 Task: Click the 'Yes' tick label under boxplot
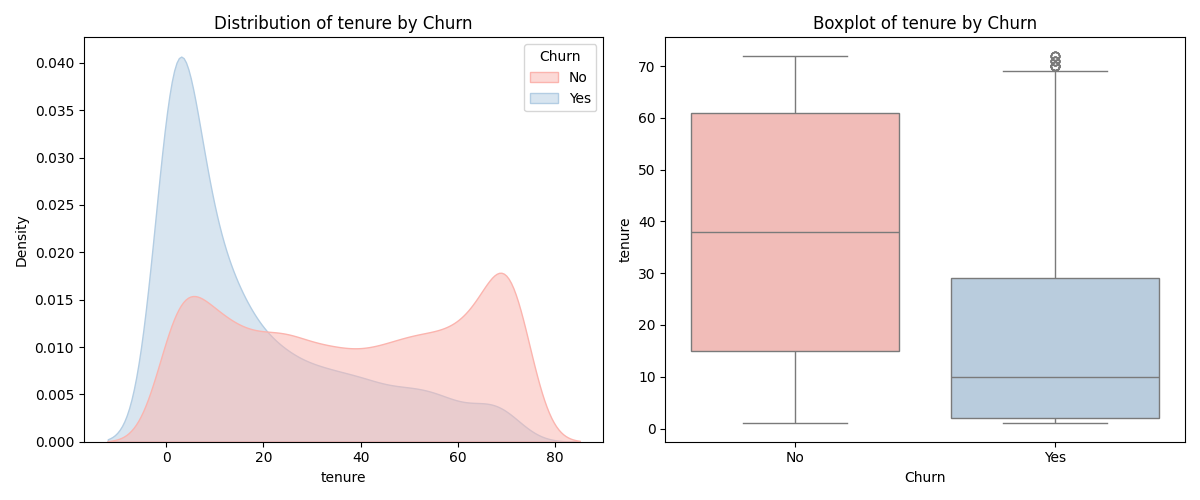[1055, 458]
